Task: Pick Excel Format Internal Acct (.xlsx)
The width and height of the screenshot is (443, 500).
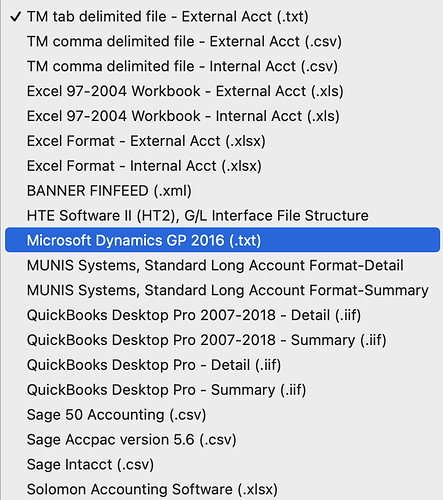Action: [222, 166]
